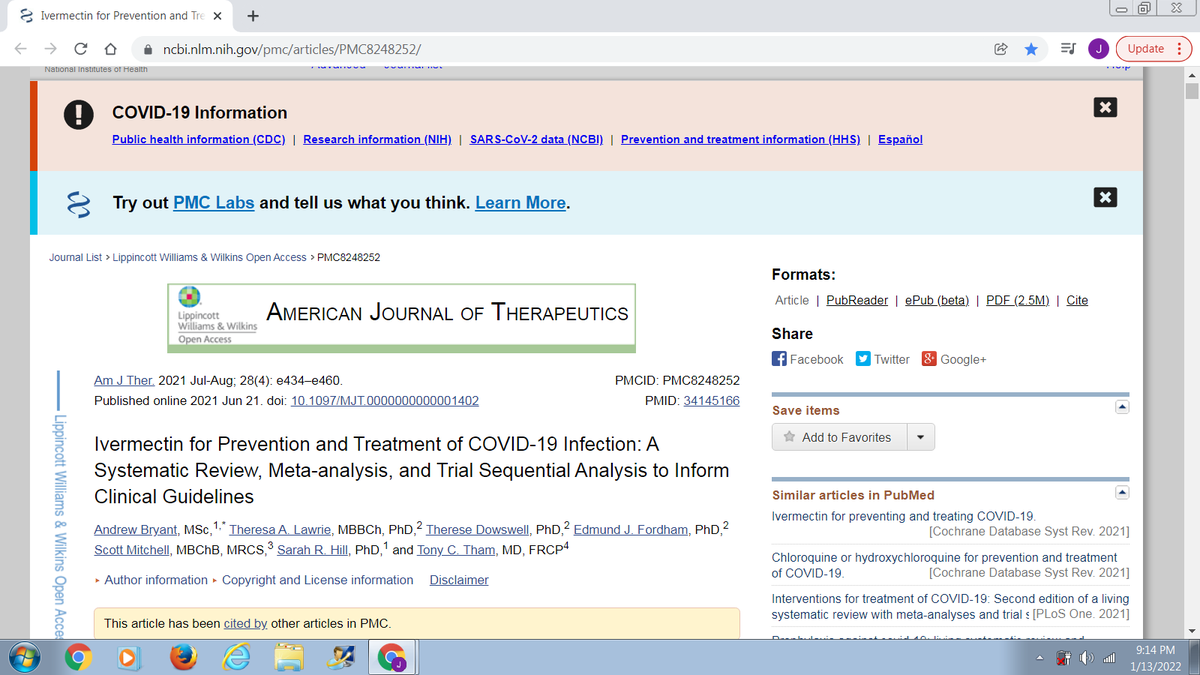Click the bookmark star icon
1200x675 pixels.
1030,48
